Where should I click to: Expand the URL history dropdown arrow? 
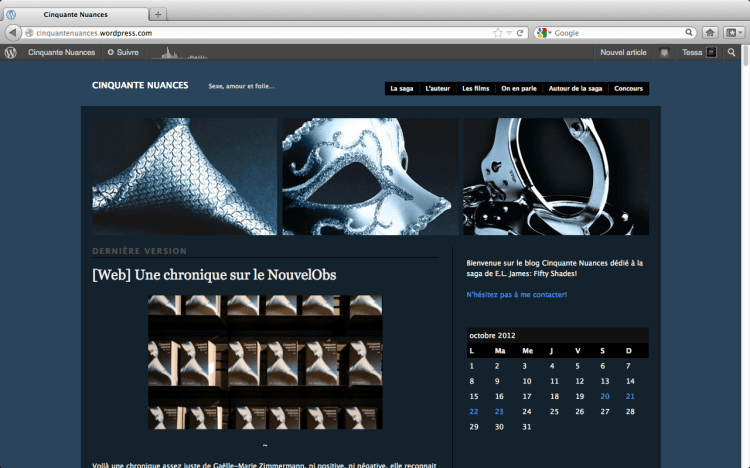(509, 33)
